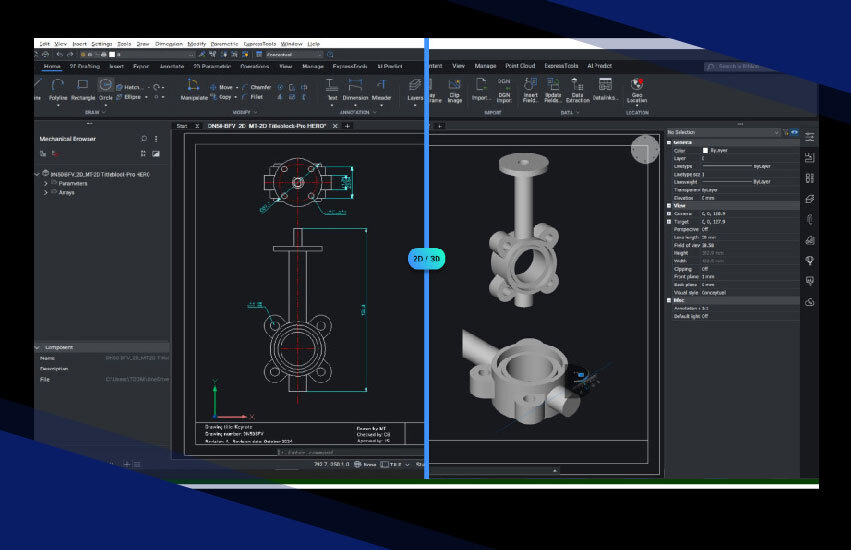Toggle the eye icon in properties header
Viewport: 851px width, 550px height.
(794, 132)
